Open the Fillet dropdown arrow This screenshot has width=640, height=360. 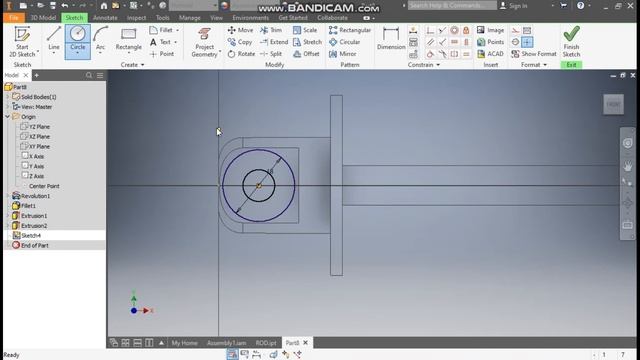178,30
